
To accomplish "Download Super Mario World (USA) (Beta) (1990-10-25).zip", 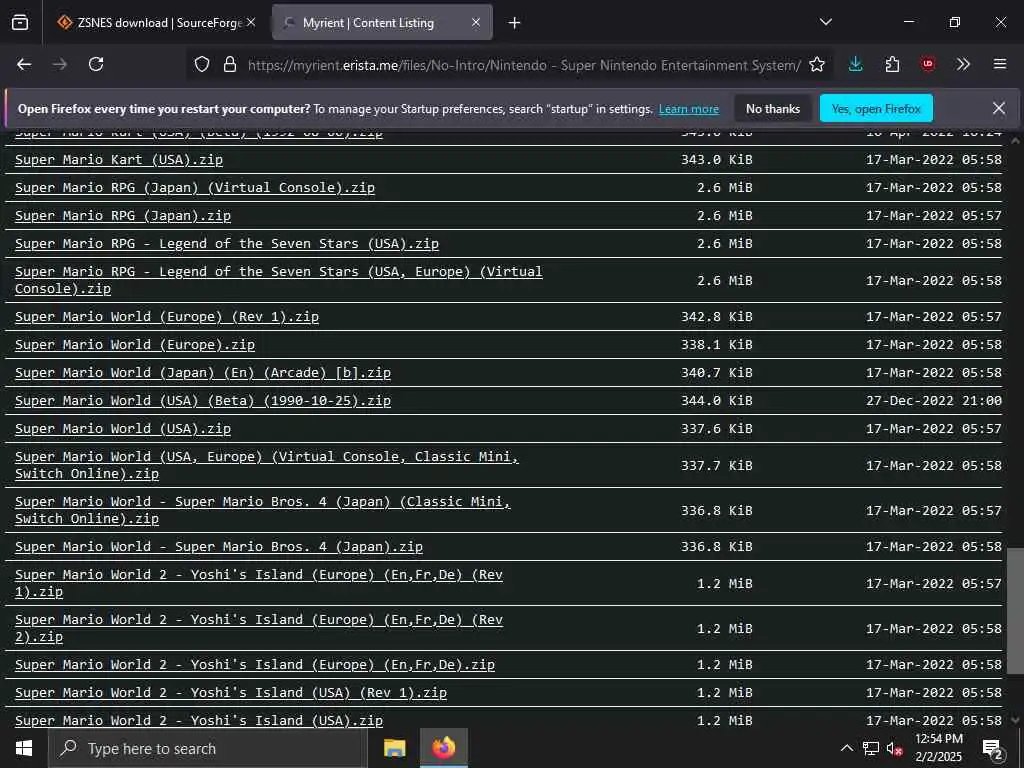I will pos(202,401).
